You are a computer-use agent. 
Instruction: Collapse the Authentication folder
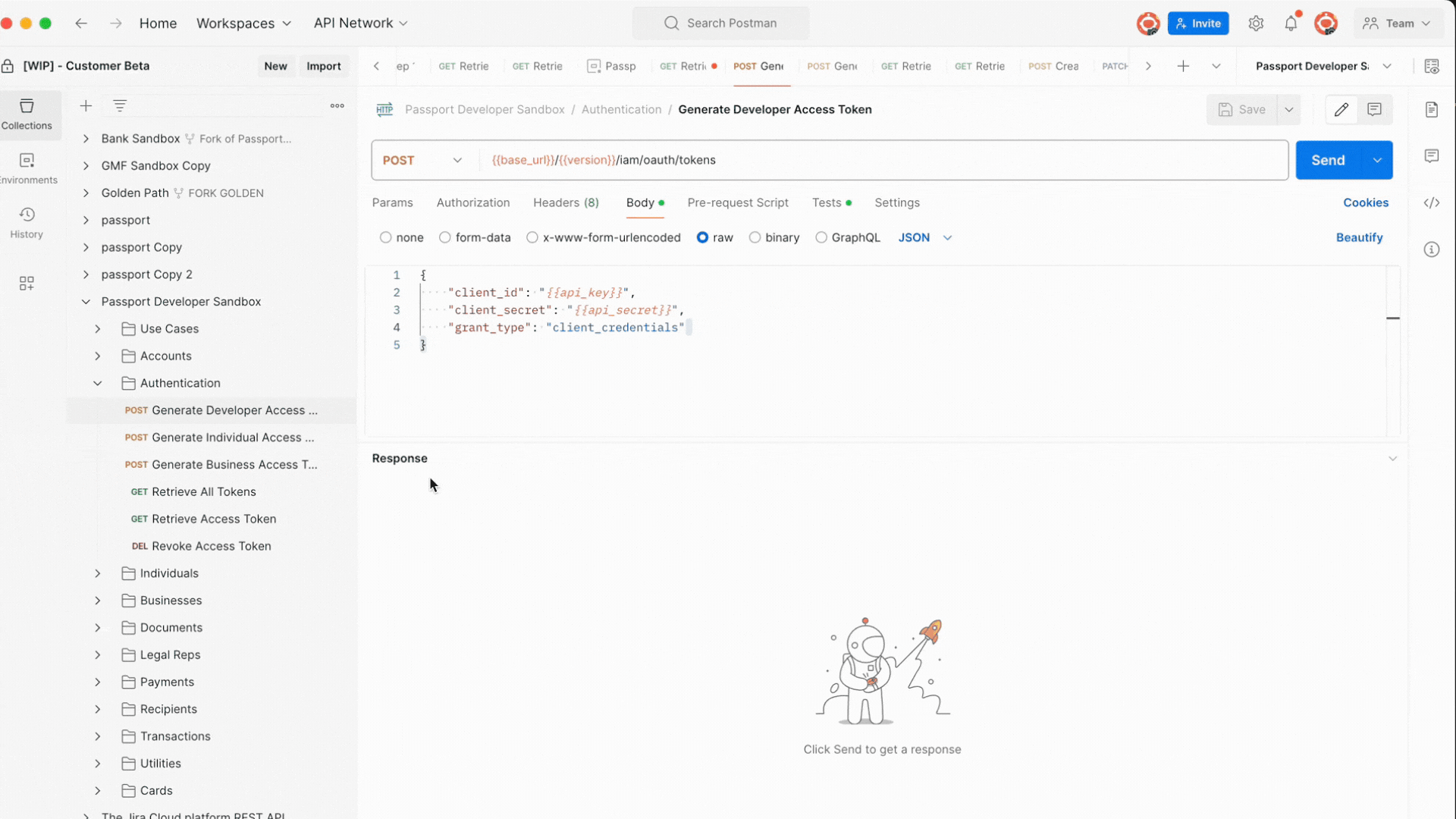[98, 383]
